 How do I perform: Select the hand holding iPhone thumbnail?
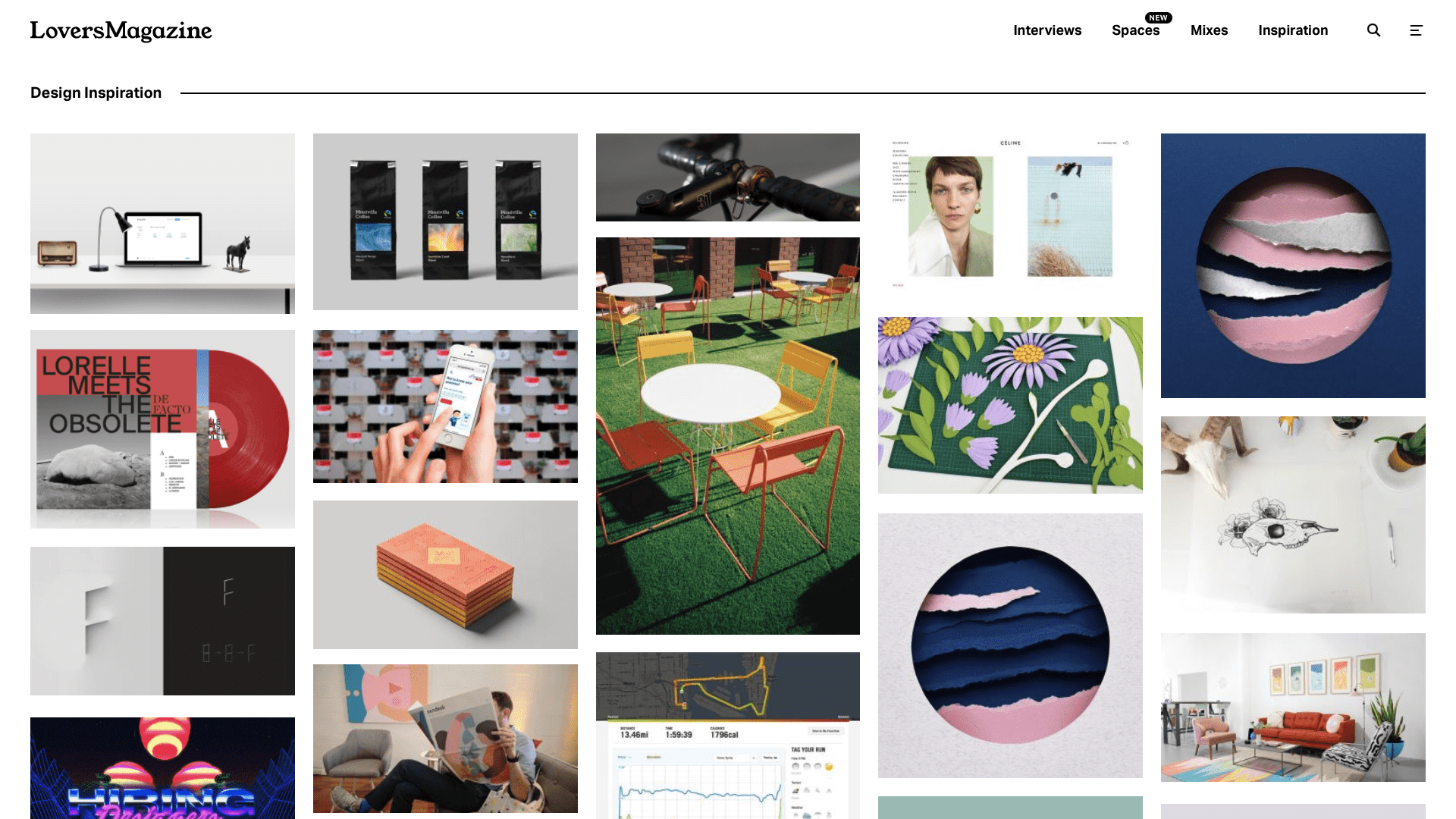[445, 406]
